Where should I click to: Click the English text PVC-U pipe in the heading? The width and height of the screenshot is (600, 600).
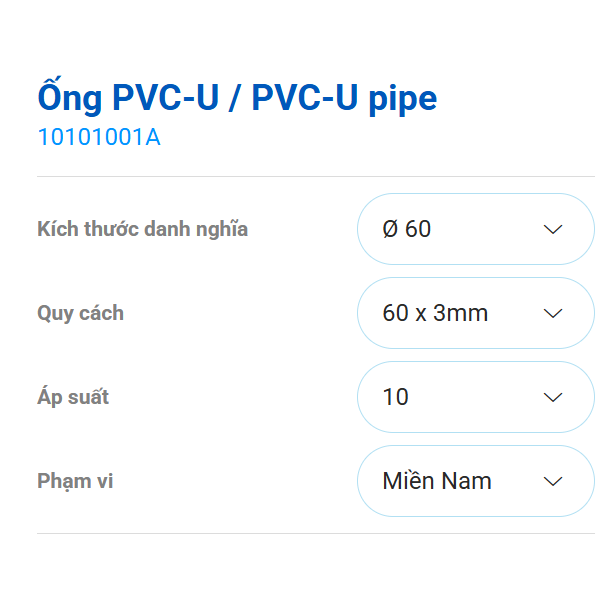(x=344, y=98)
